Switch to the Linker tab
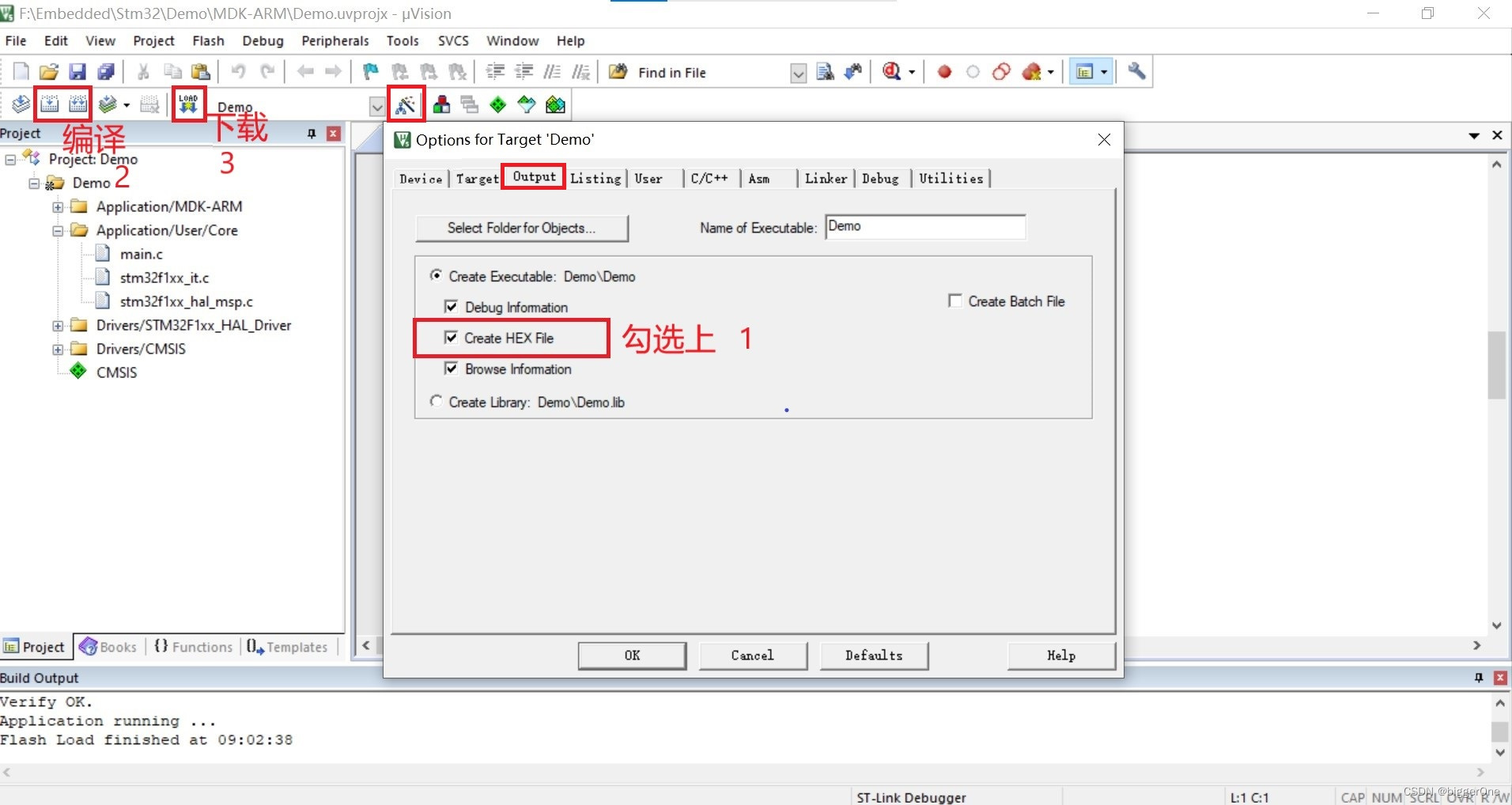 pyautogui.click(x=826, y=179)
